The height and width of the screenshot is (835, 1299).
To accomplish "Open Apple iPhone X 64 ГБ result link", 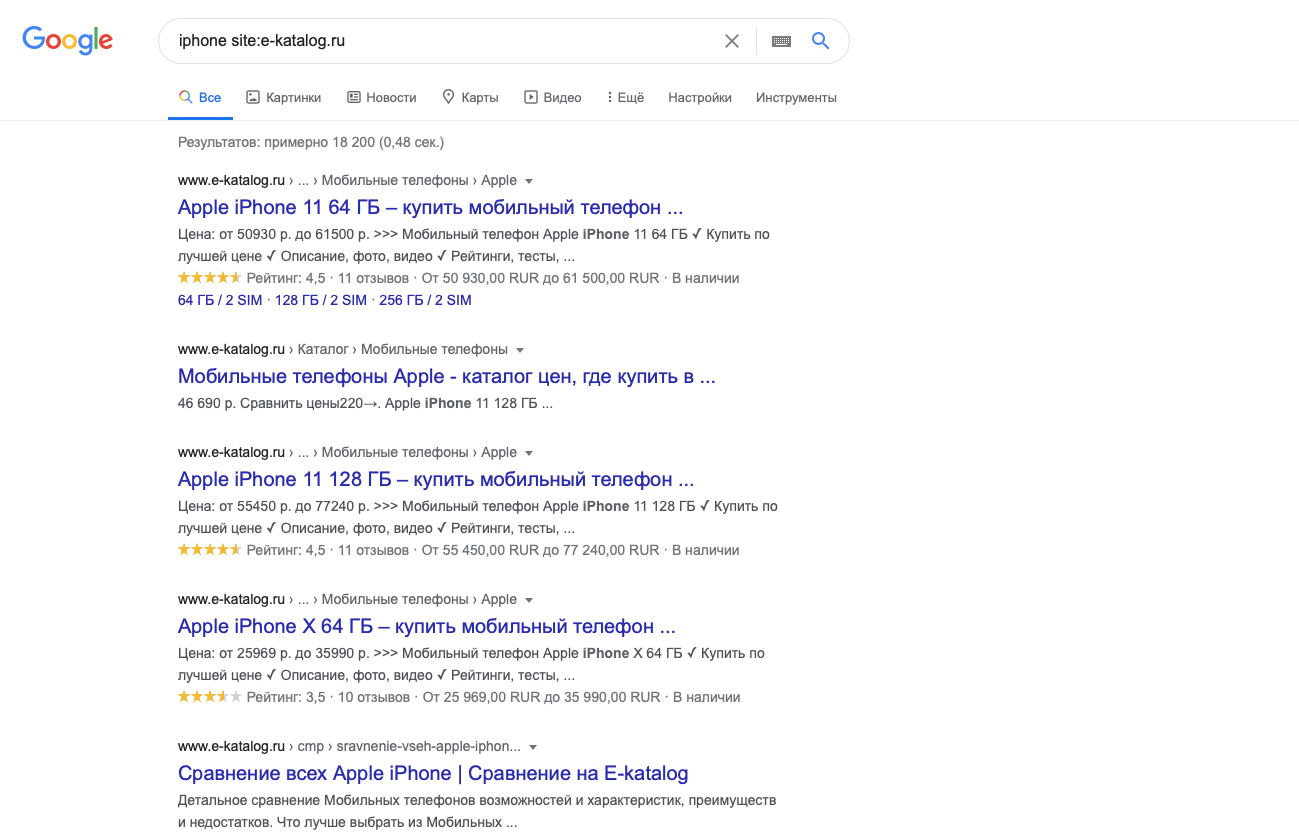I will [427, 626].
